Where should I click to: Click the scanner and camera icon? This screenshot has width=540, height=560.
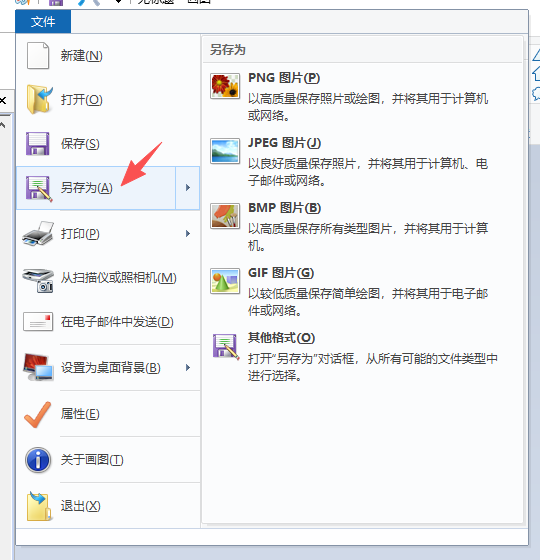(38, 280)
